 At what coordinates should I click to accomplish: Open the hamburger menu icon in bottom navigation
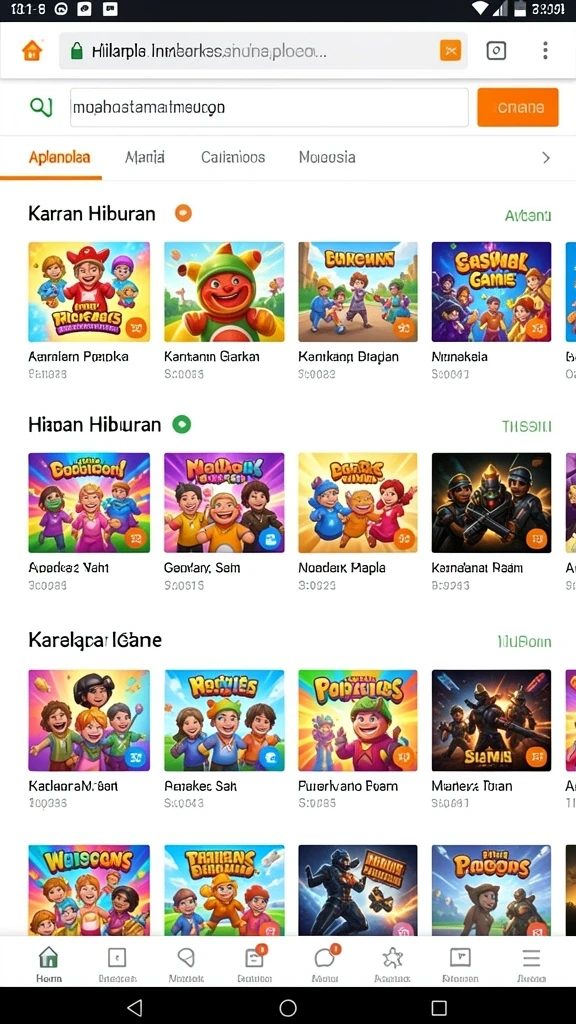(x=531, y=964)
